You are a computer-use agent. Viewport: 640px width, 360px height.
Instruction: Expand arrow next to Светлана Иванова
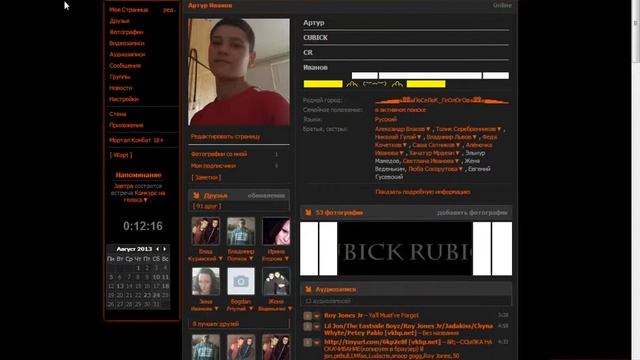tap(457, 161)
